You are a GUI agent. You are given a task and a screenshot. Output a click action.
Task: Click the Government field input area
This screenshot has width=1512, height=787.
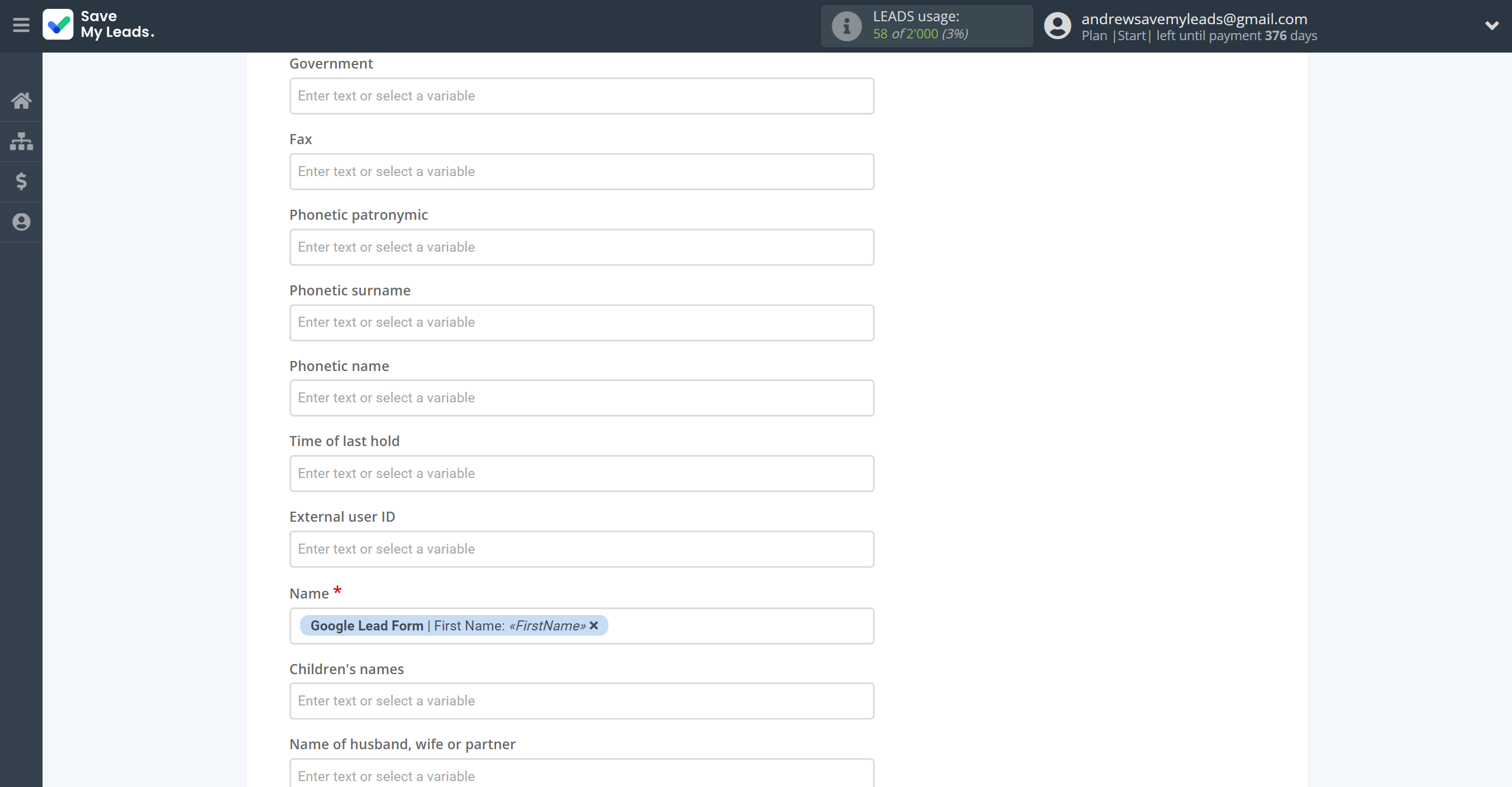581,95
